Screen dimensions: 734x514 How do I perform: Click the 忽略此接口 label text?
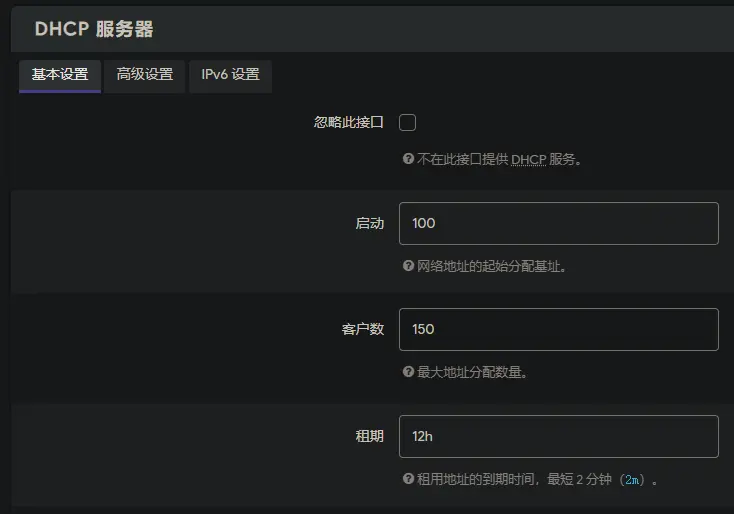pyautogui.click(x=348, y=122)
